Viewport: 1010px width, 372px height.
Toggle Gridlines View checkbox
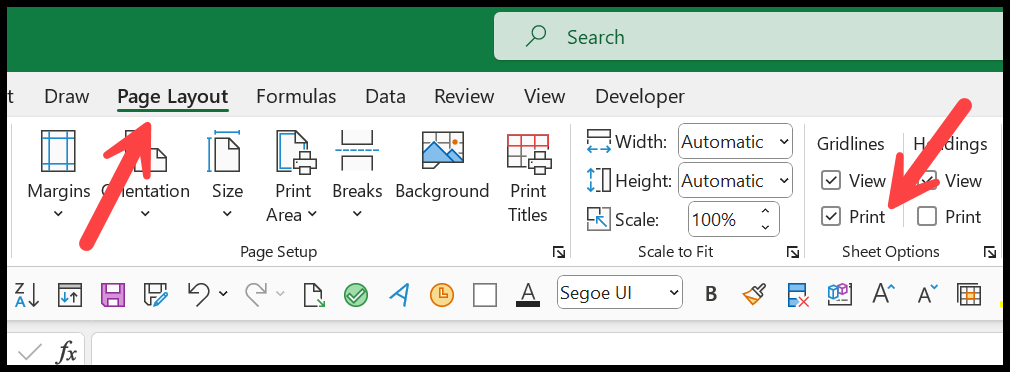(831, 181)
